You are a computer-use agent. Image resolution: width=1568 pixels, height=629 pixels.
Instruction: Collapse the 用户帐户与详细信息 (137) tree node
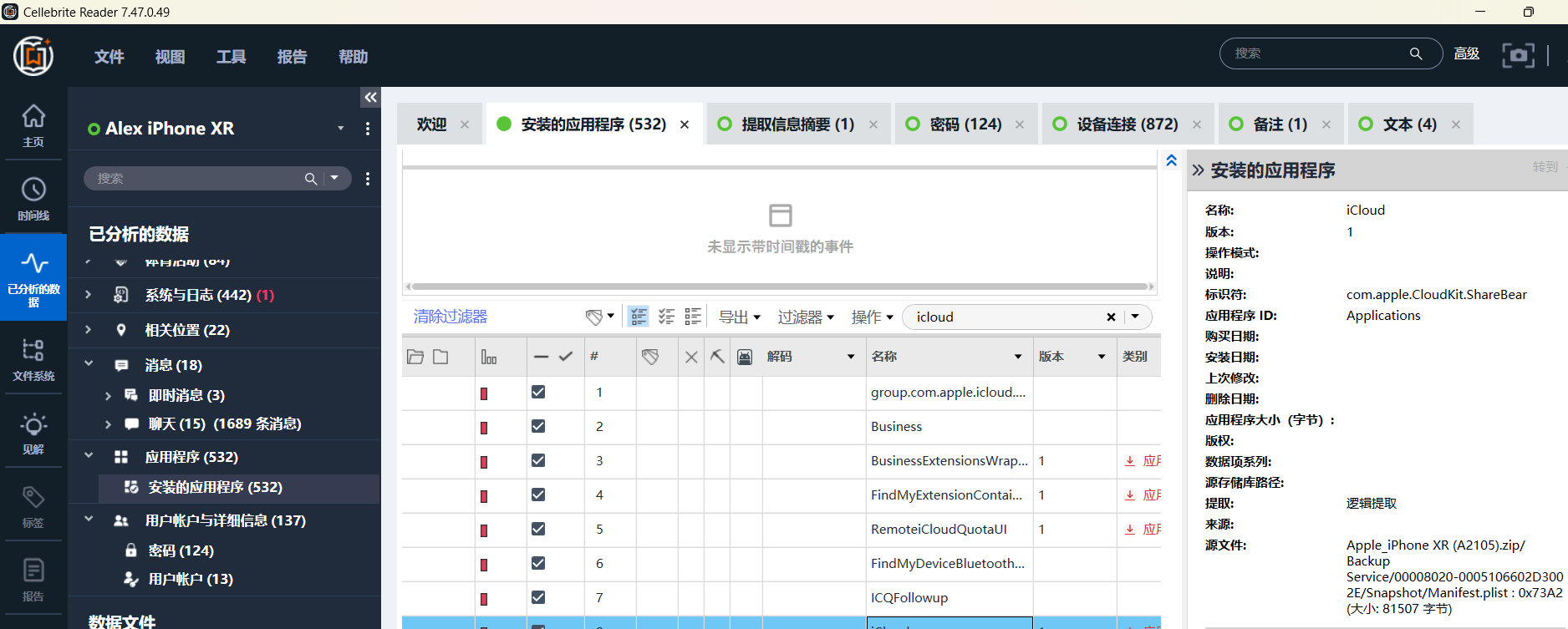click(88, 520)
